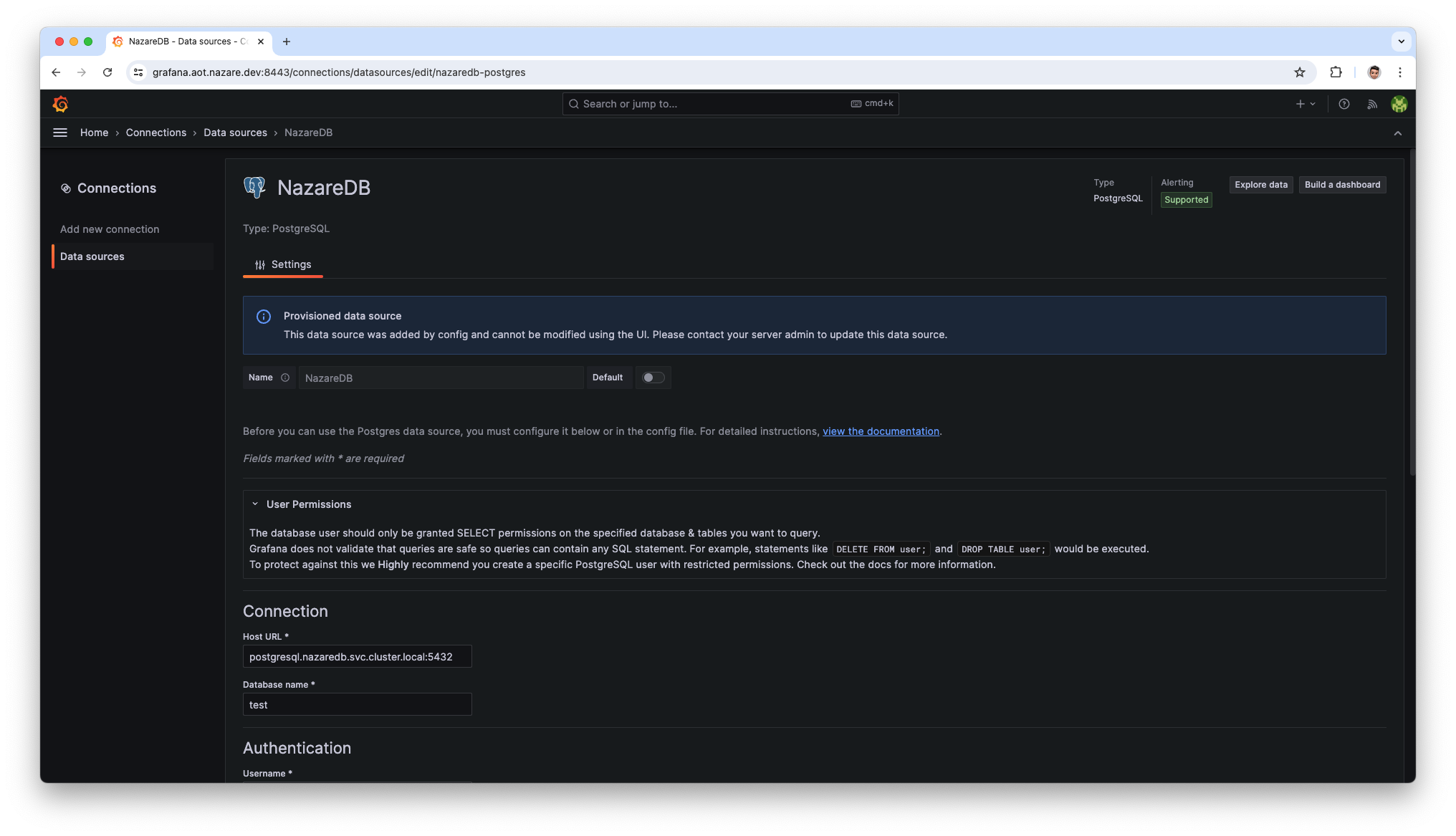Go to Home breadcrumb
Viewport: 1456px width, 836px height.
tap(94, 133)
